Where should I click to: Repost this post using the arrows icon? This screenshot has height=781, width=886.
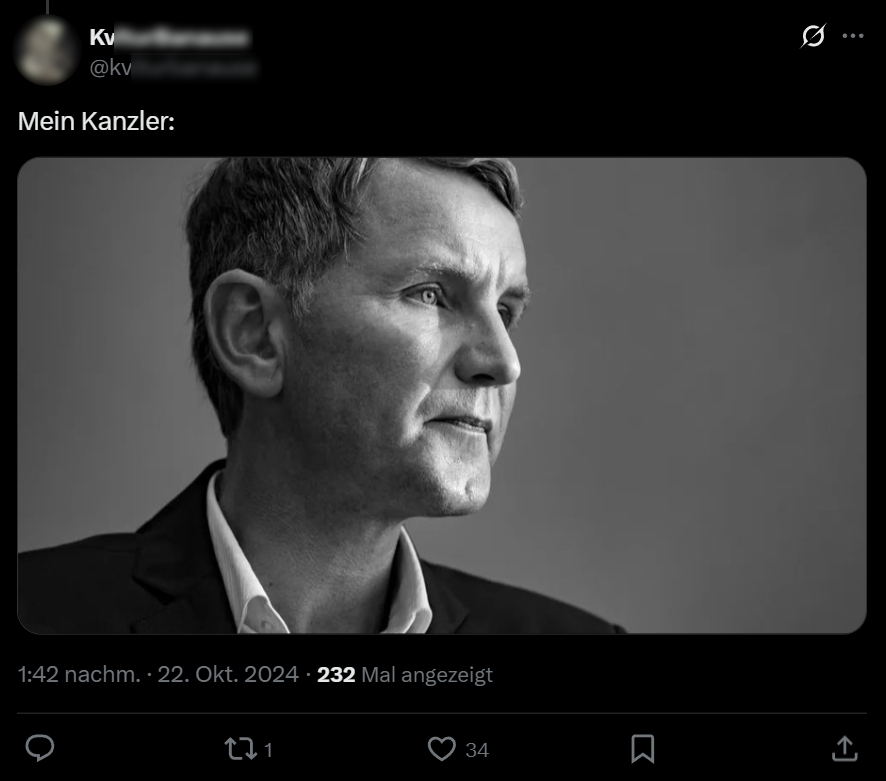(x=241, y=748)
